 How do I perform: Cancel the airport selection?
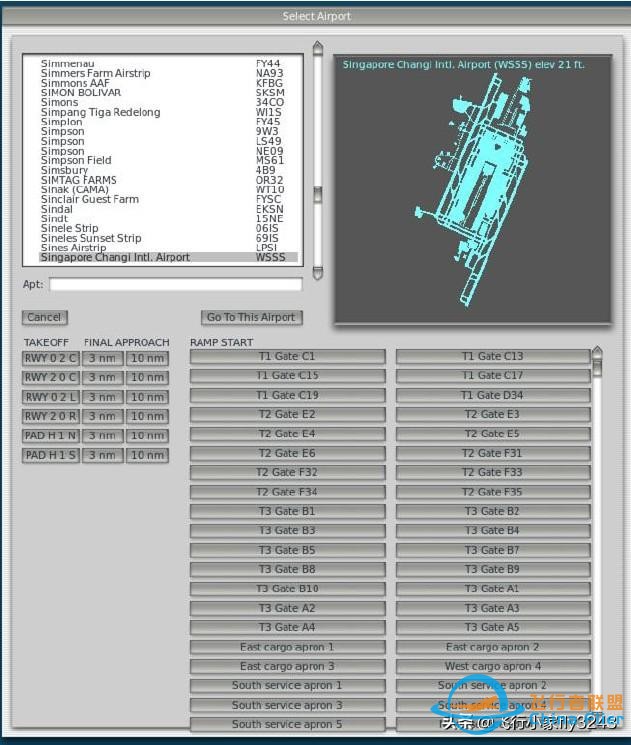pos(45,317)
